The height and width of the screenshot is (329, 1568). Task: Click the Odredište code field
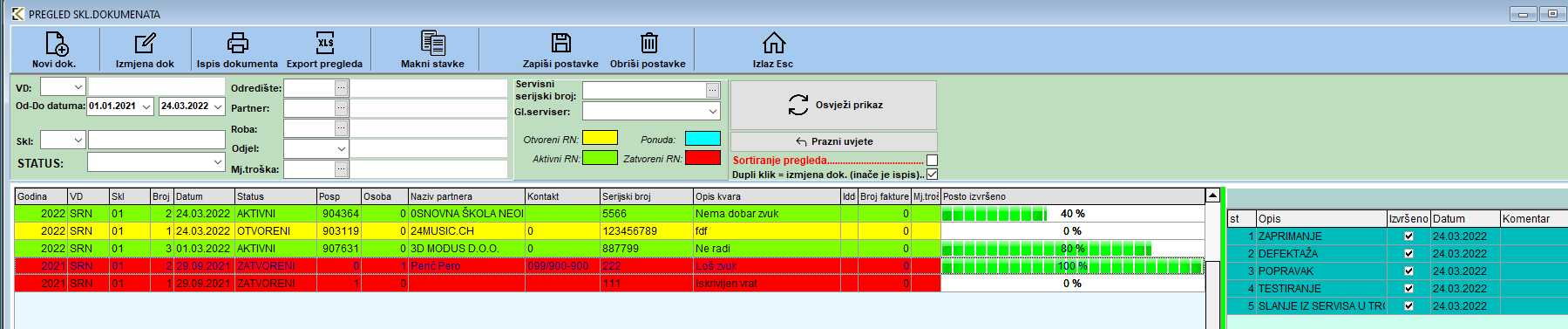pyautogui.click(x=309, y=87)
